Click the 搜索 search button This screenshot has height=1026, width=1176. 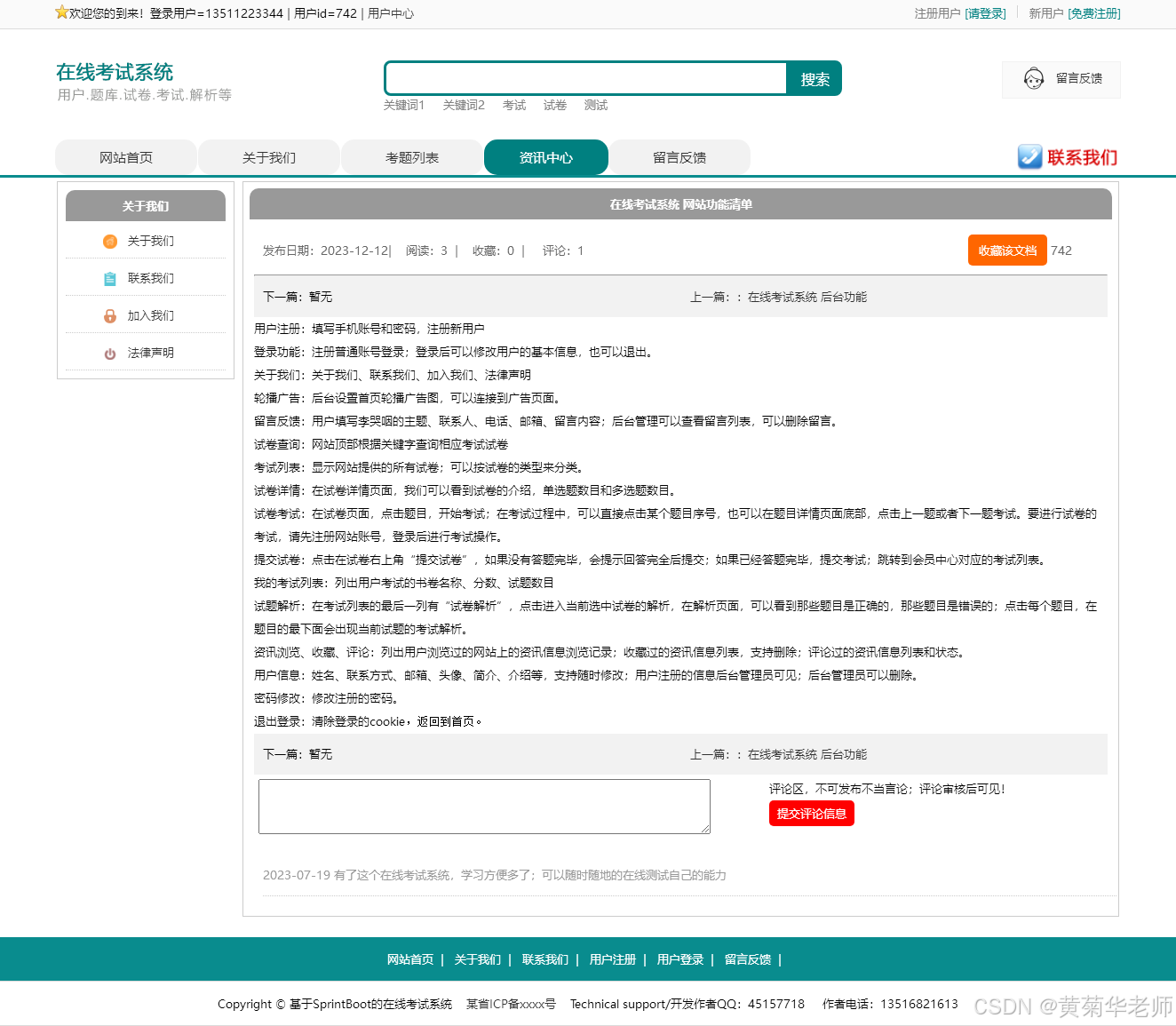click(x=814, y=79)
